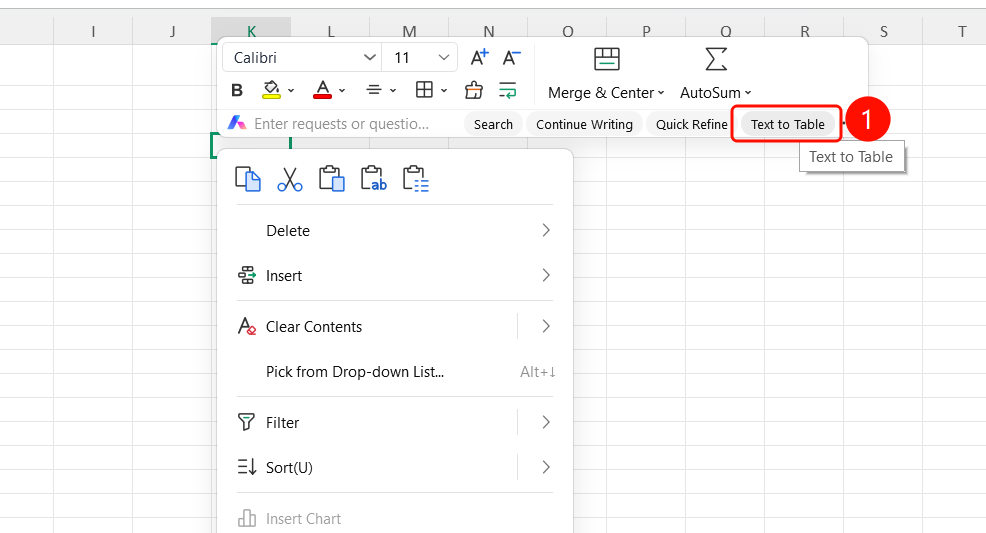Expand Filter submenu arrow
986x533 pixels.
[545, 422]
